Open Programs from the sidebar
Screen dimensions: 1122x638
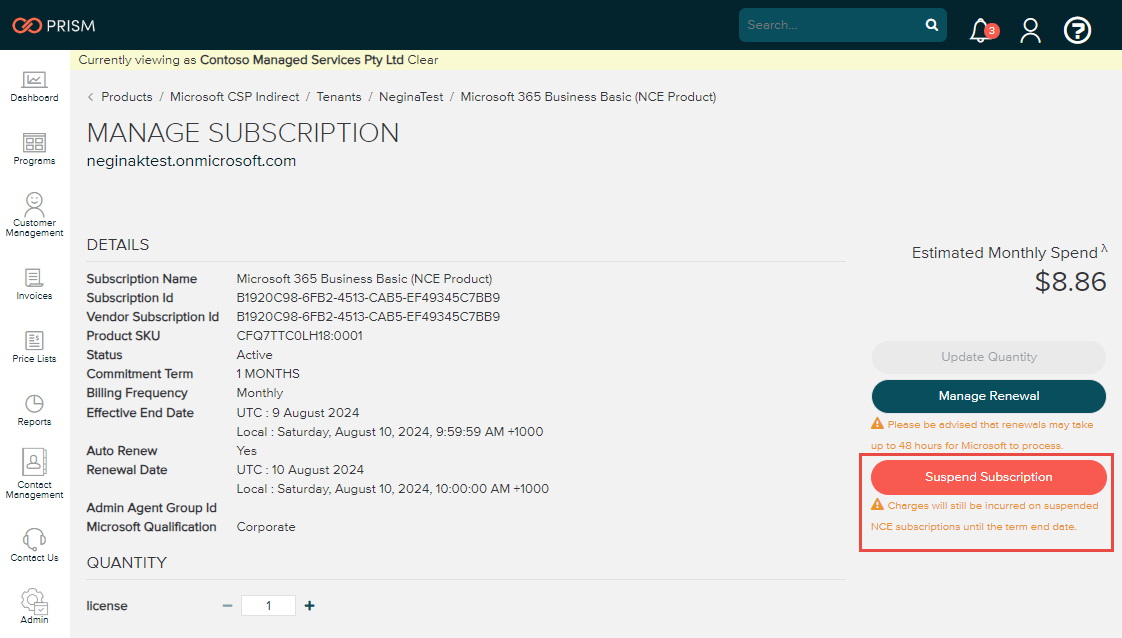pyautogui.click(x=34, y=149)
